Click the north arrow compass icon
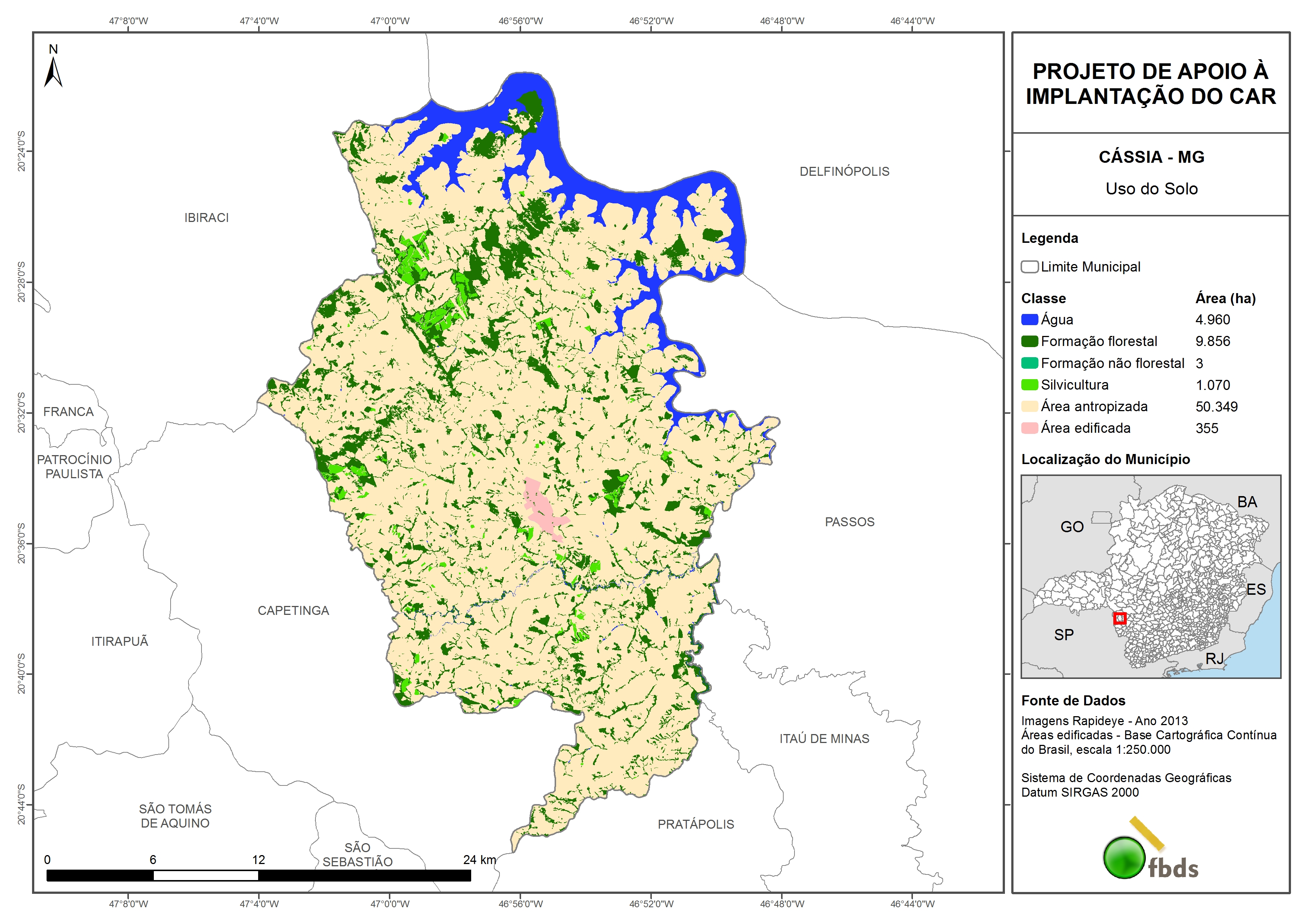Viewport: 1307px width, 924px height. 53,68
